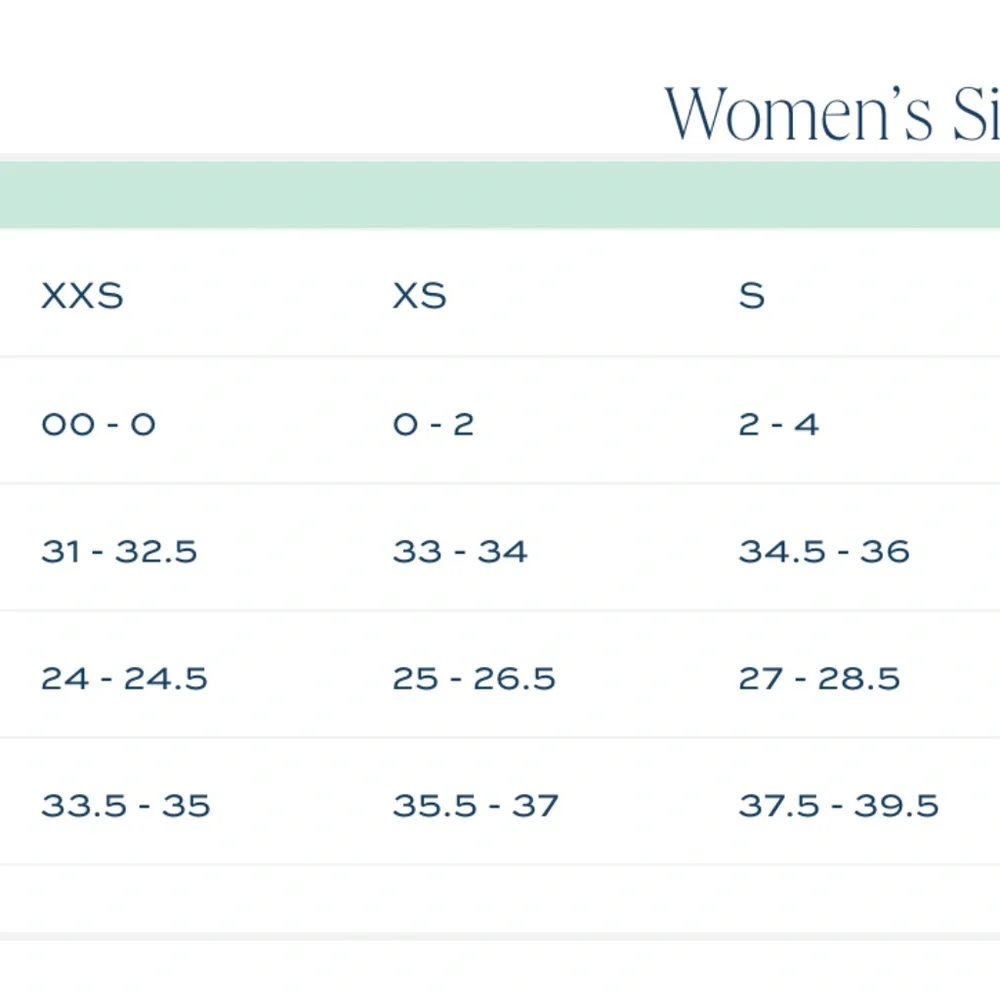Click the empty cell beneath 37.5 - 39.5
This screenshot has height=1000, width=1000.
click(x=839, y=898)
